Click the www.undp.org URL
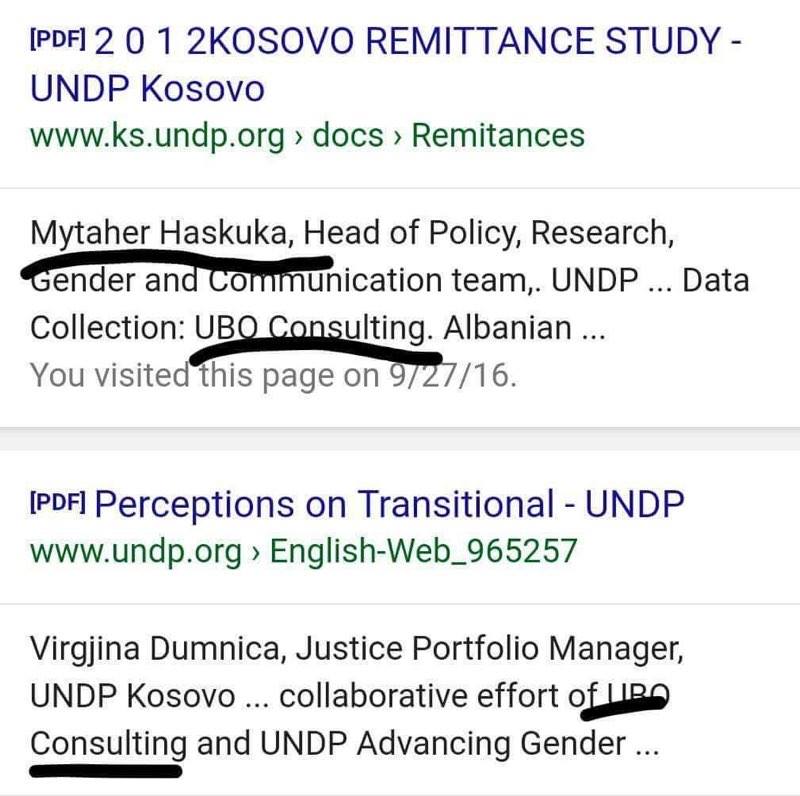 coord(136,551)
